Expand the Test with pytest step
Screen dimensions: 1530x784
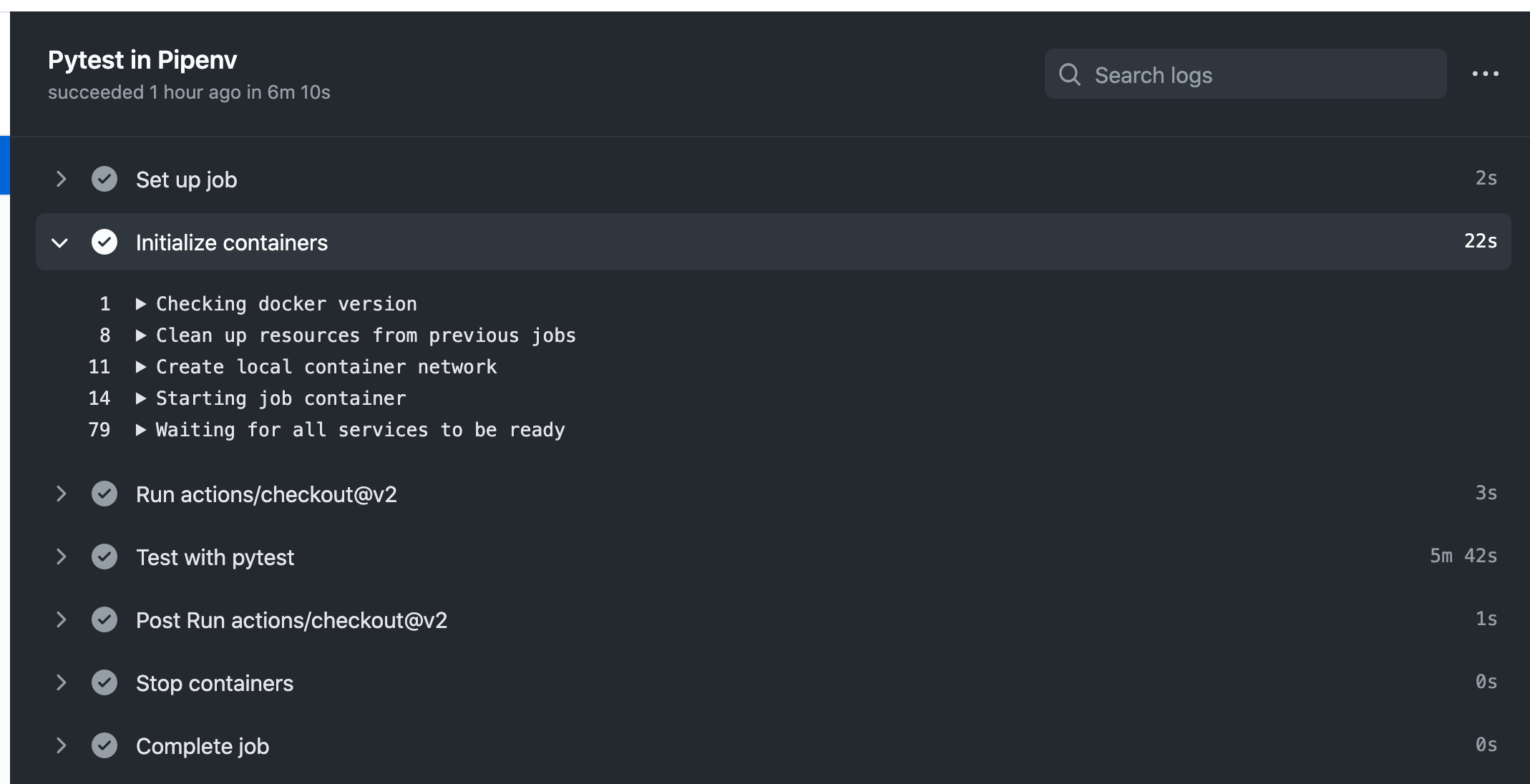pos(61,557)
